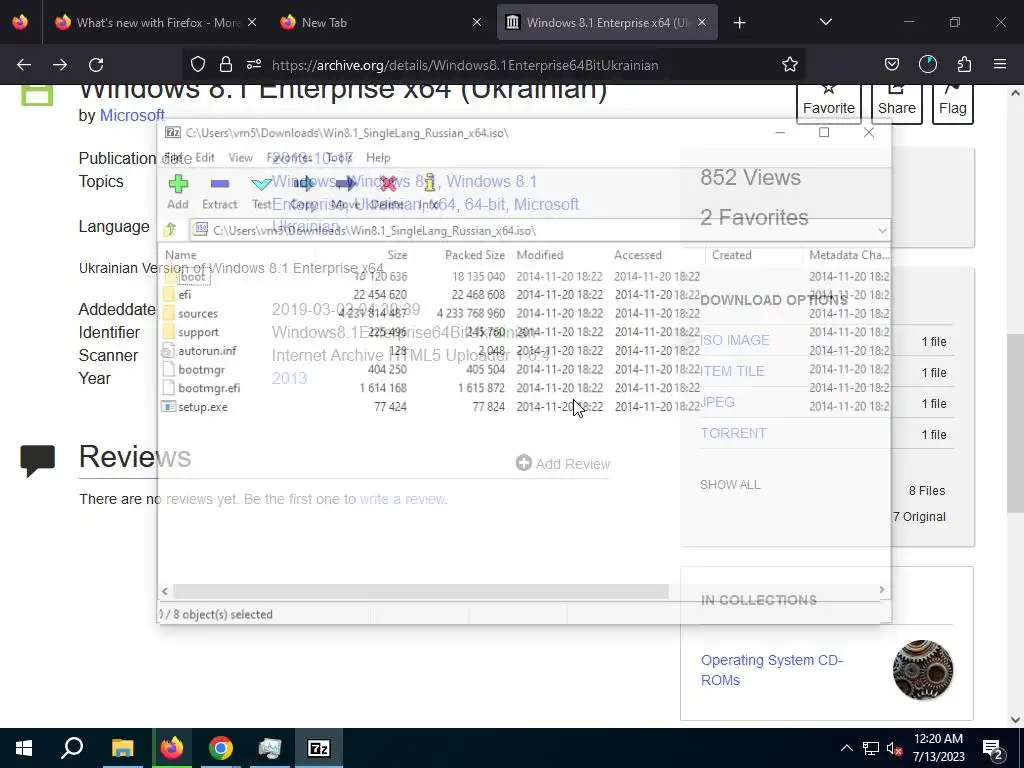Click the Share button on archive.org

[896, 102]
